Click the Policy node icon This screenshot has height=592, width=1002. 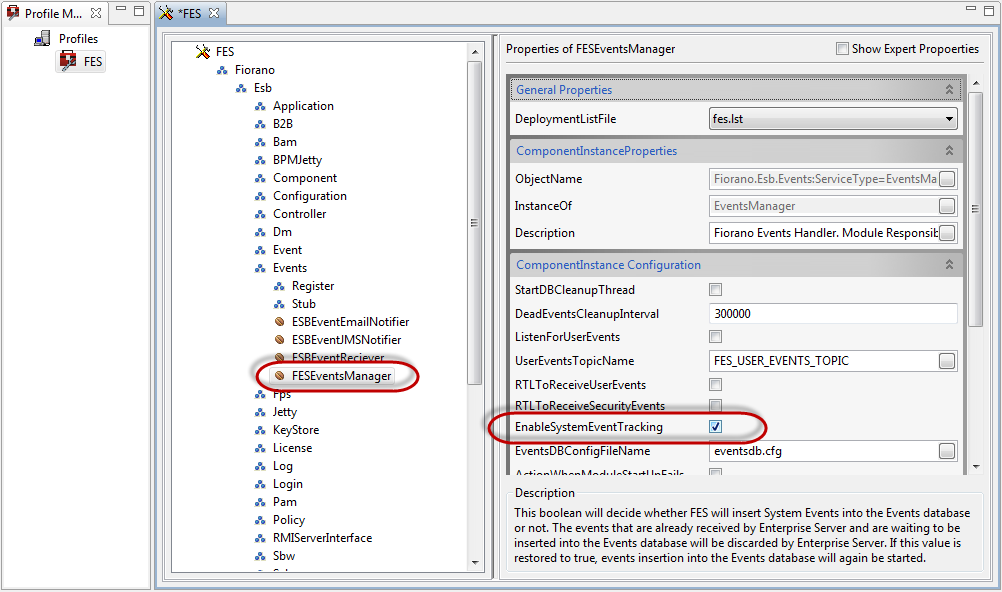tap(260, 520)
